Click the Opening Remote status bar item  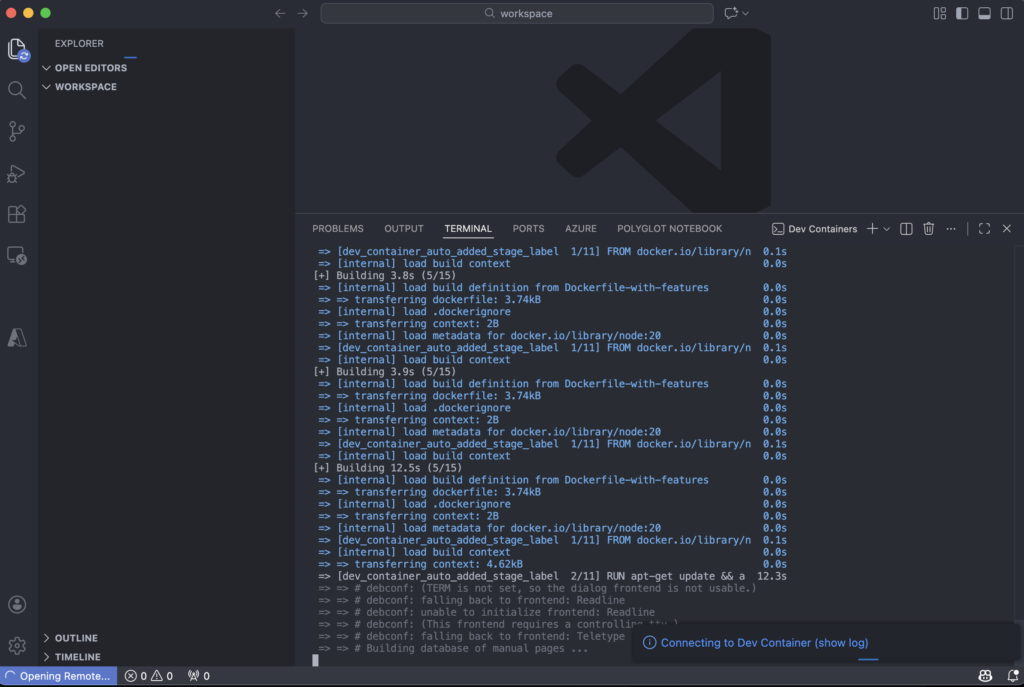pos(58,676)
